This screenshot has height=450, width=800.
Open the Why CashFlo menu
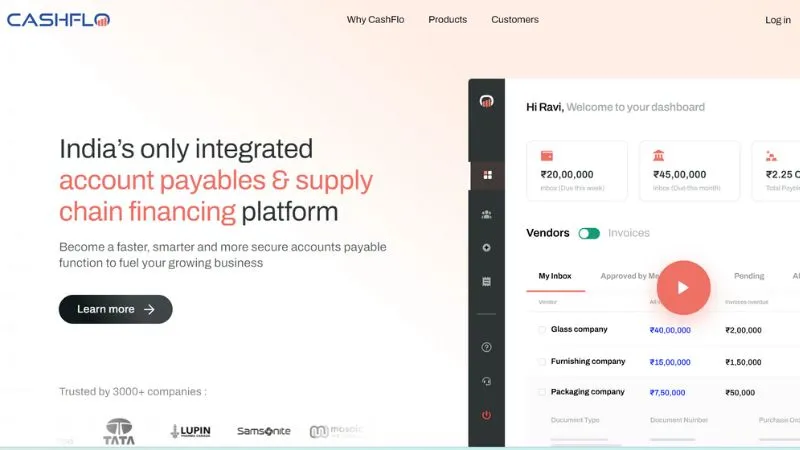point(376,19)
